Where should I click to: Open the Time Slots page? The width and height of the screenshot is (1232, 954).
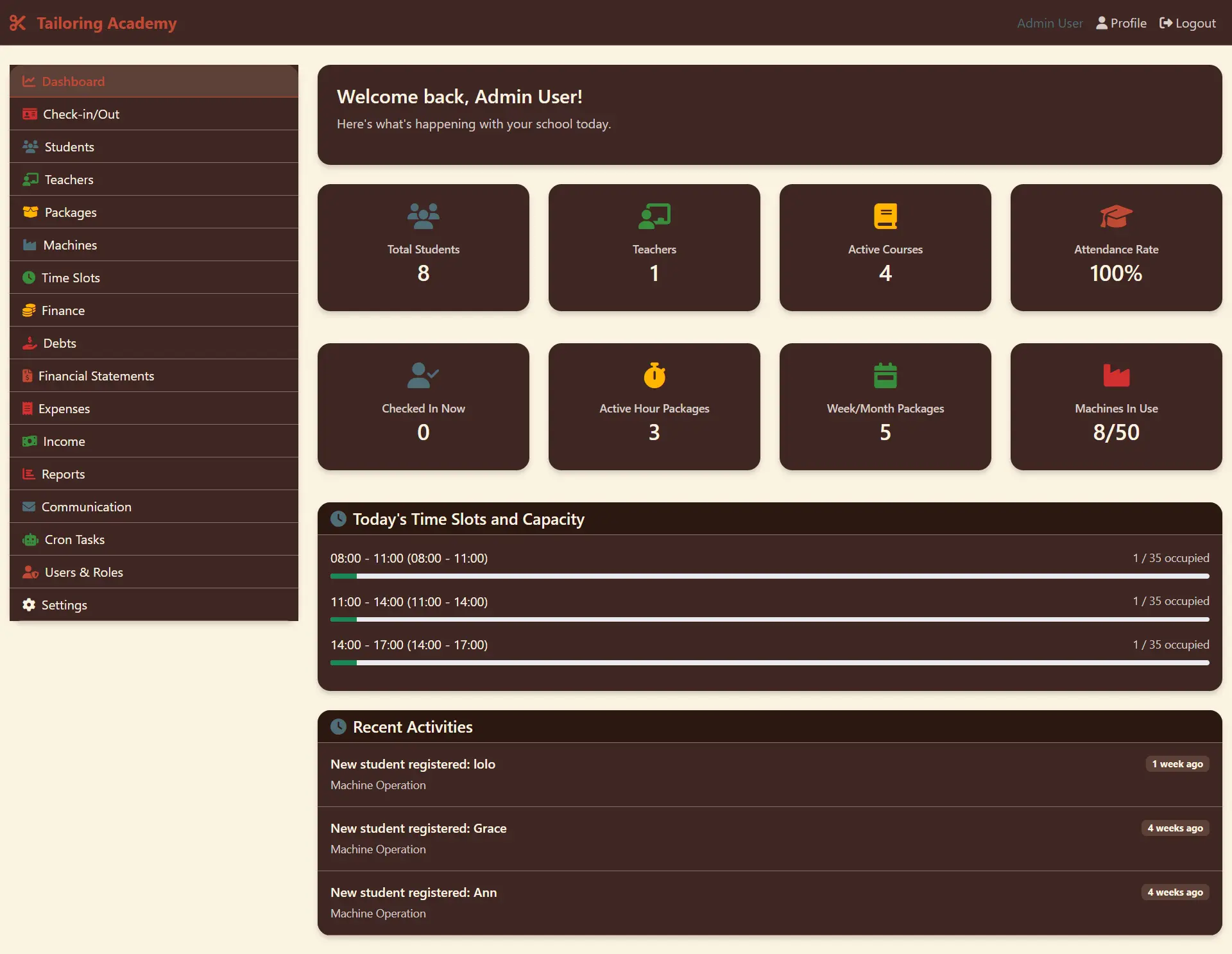coord(154,278)
